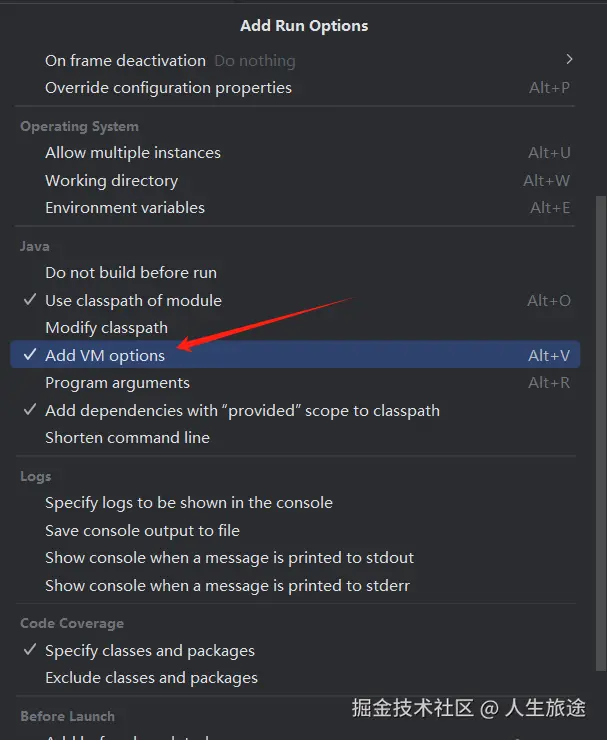Image resolution: width=607 pixels, height=740 pixels.
Task: Enable Allow multiple instances option
Action: [133, 153]
